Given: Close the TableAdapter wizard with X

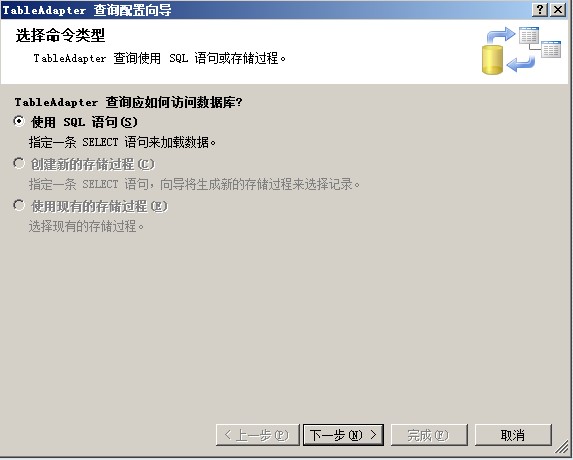Looking at the screenshot, I should click(558, 9).
